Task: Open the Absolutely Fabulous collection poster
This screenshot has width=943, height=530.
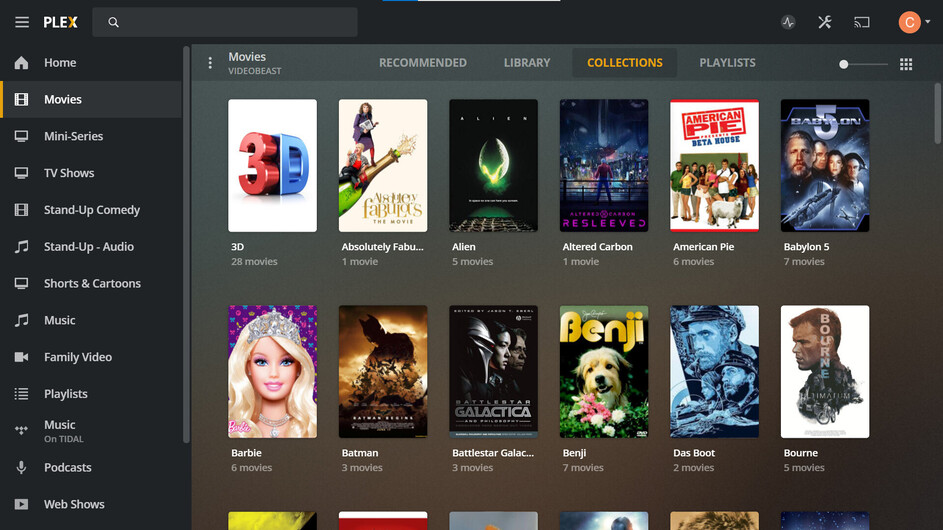Action: (383, 165)
